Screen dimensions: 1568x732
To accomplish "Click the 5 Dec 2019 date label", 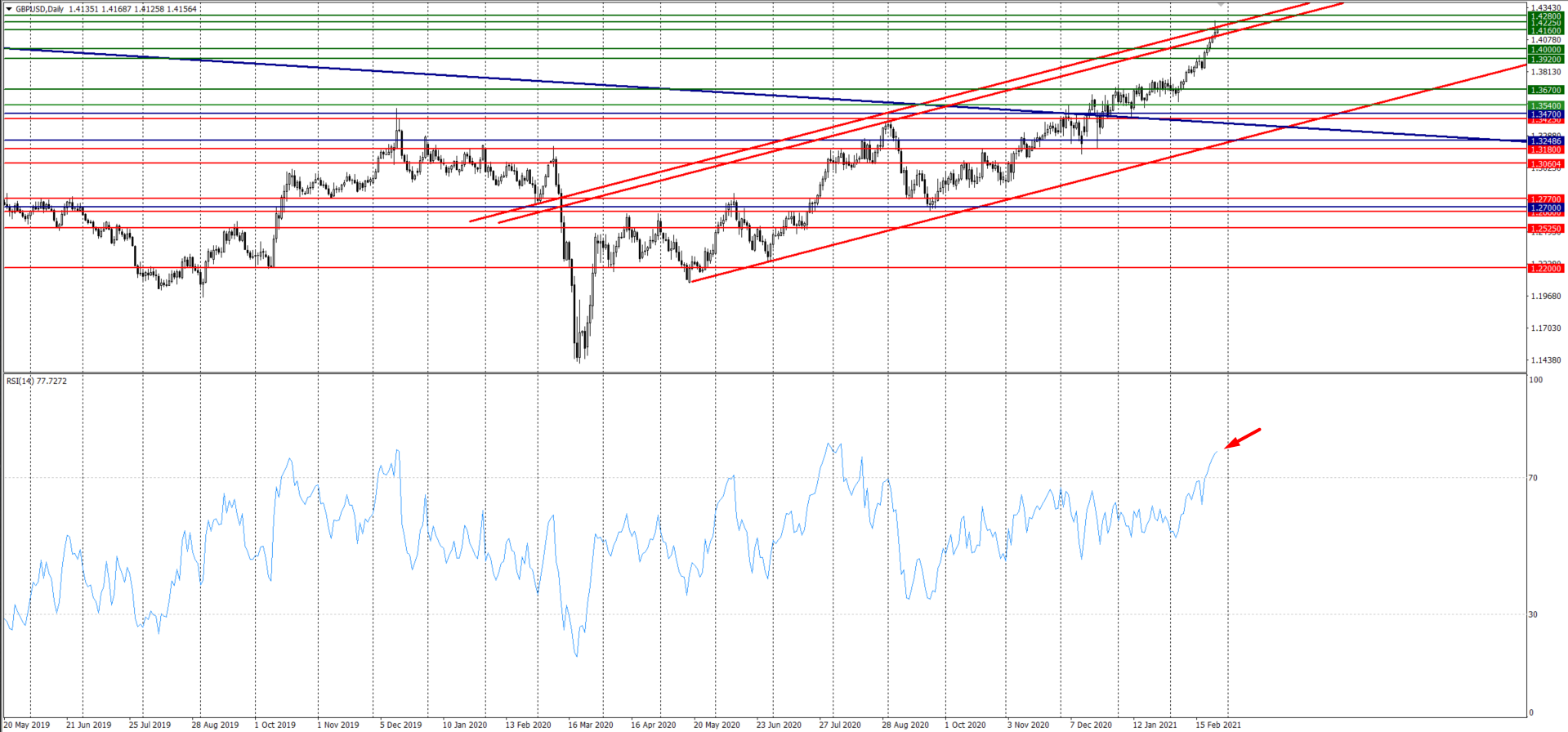I will (400, 725).
